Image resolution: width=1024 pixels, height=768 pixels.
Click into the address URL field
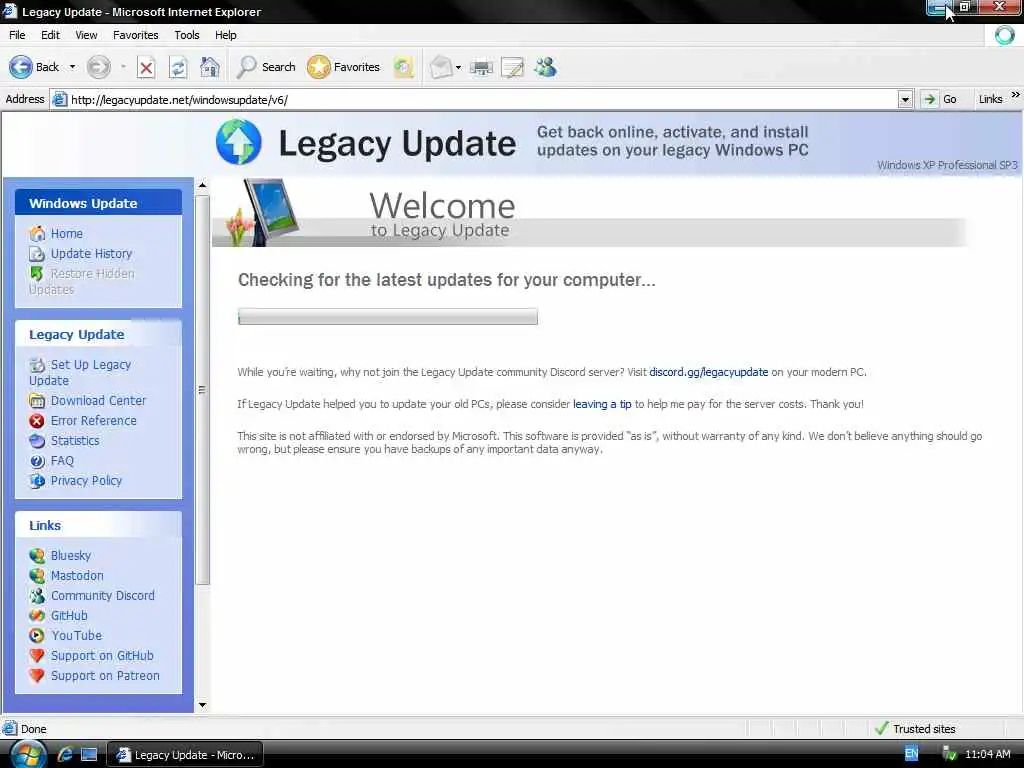pos(483,99)
